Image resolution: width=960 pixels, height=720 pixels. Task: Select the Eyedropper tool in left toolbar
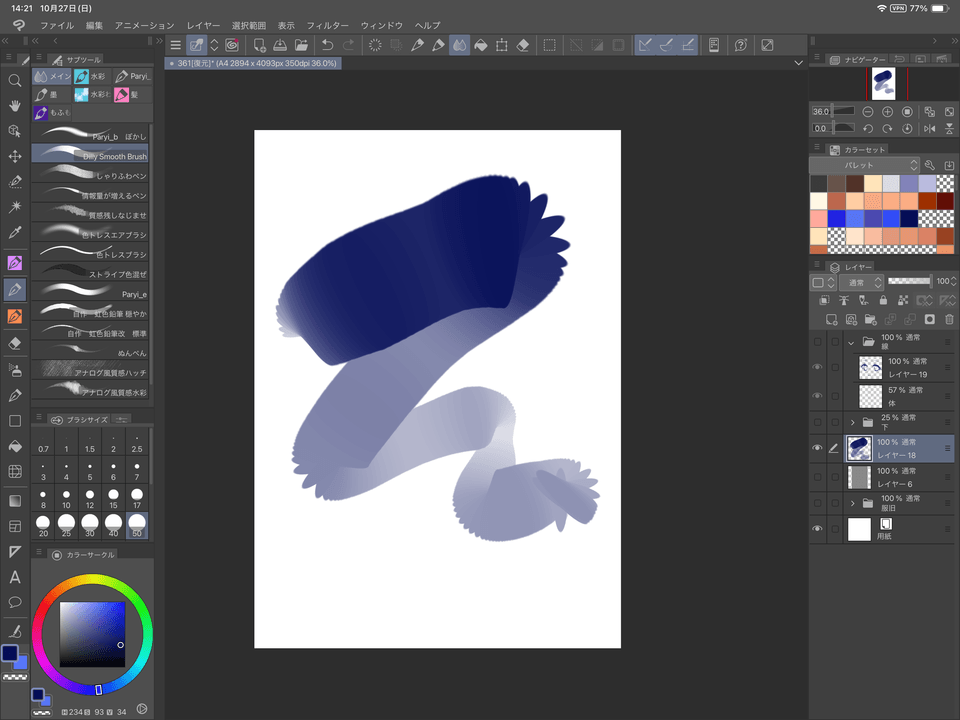[15, 233]
